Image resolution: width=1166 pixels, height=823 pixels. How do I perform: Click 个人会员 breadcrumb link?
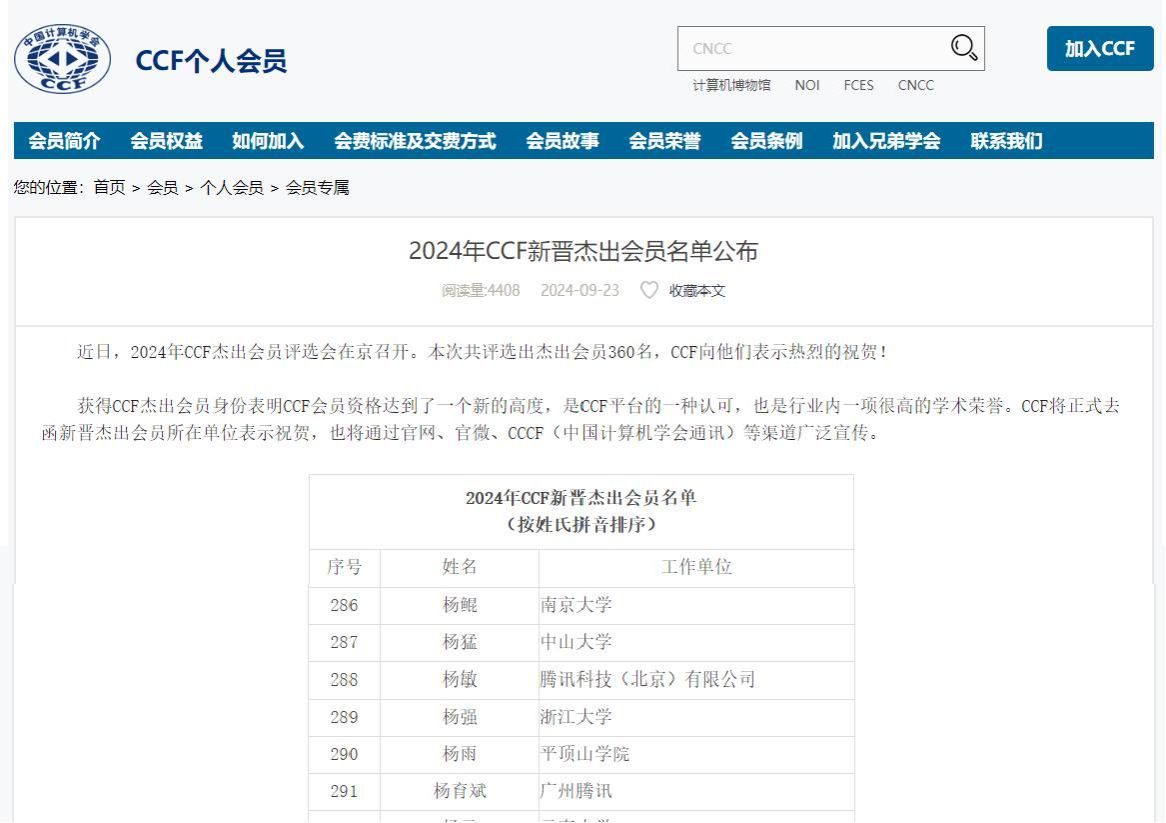coord(232,188)
